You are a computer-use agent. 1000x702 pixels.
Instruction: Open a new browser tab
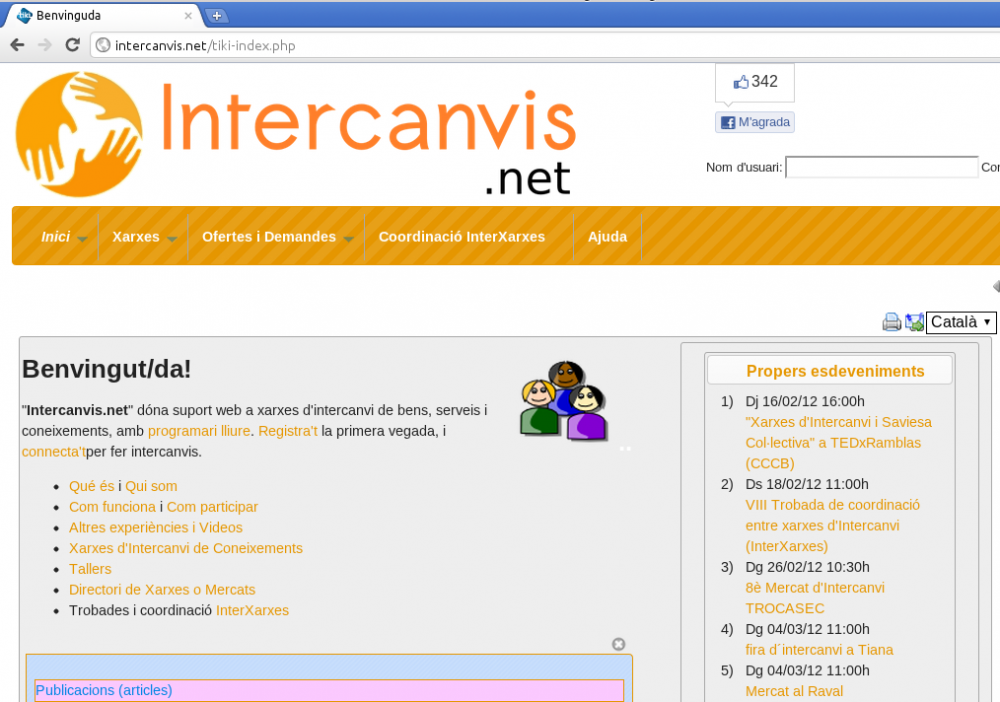pyautogui.click(x=216, y=16)
